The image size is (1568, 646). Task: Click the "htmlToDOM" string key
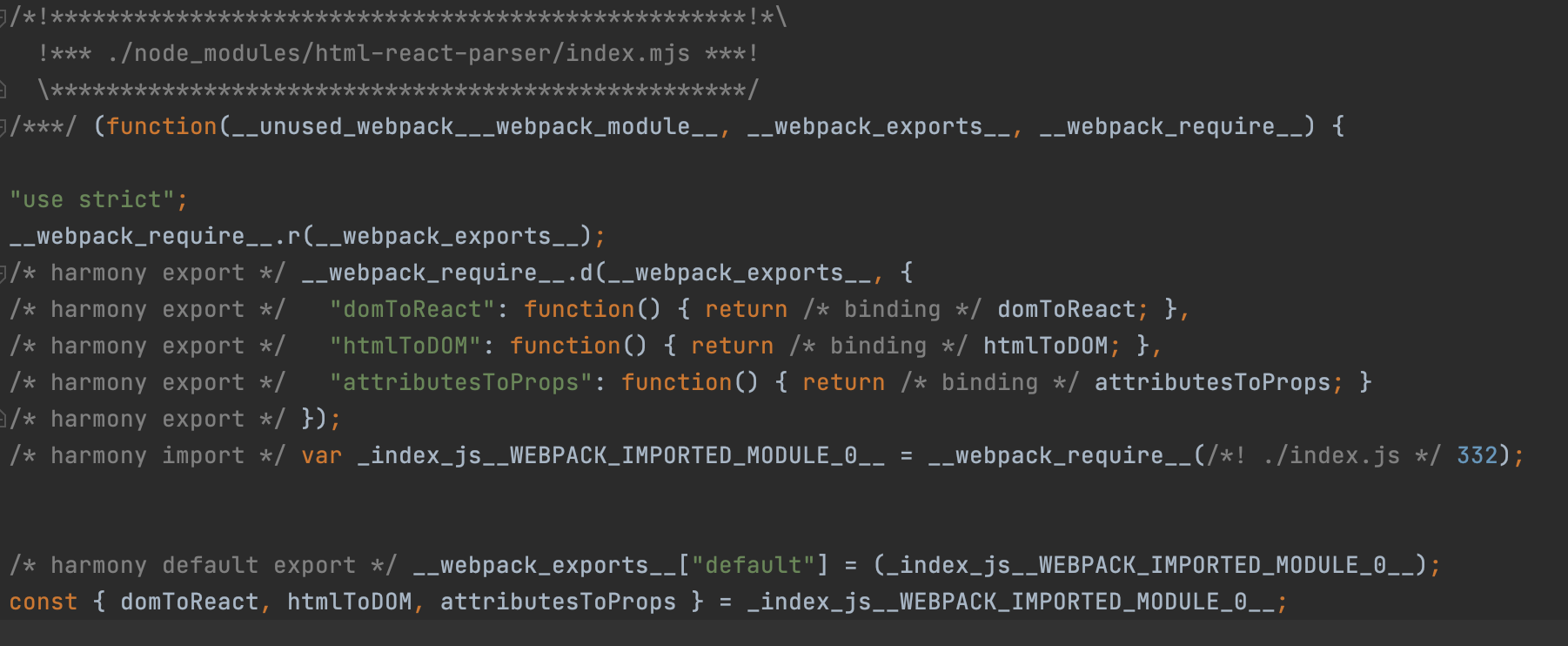pos(405,346)
